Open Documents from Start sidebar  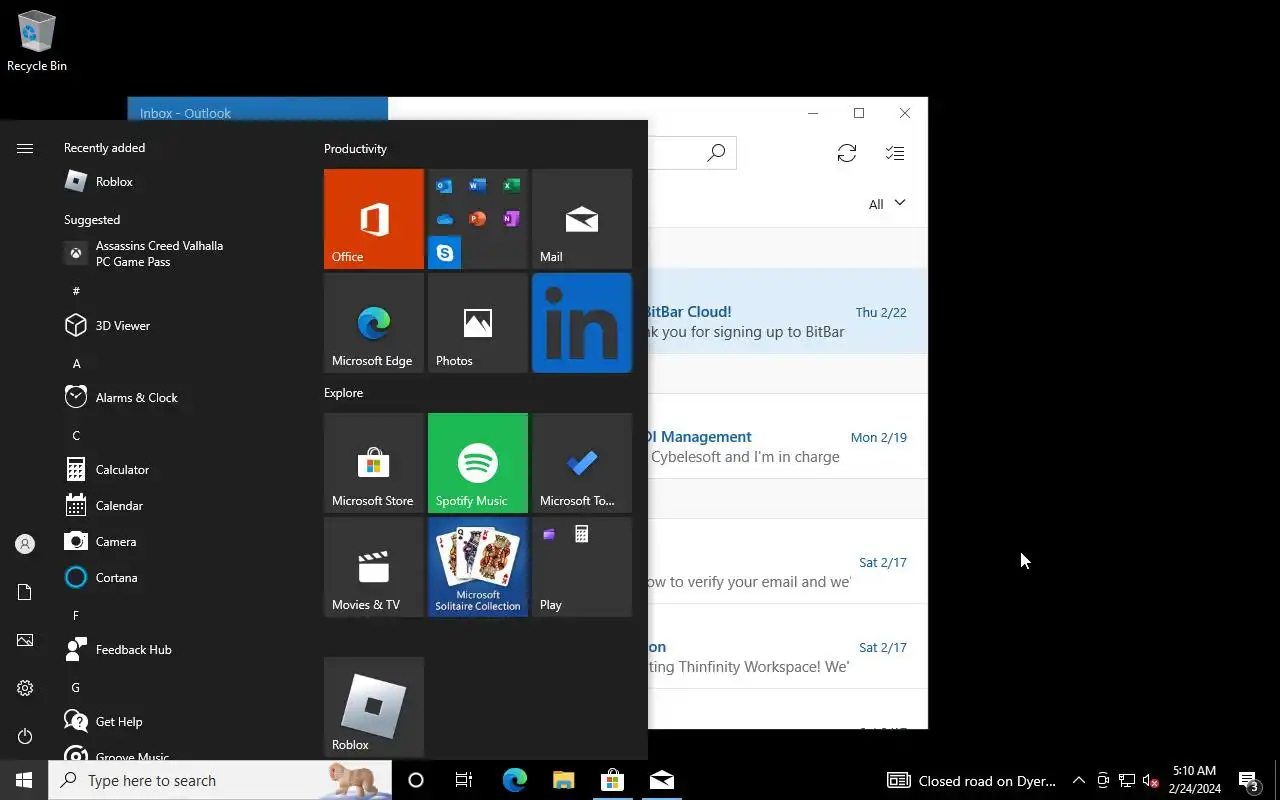tap(25, 592)
